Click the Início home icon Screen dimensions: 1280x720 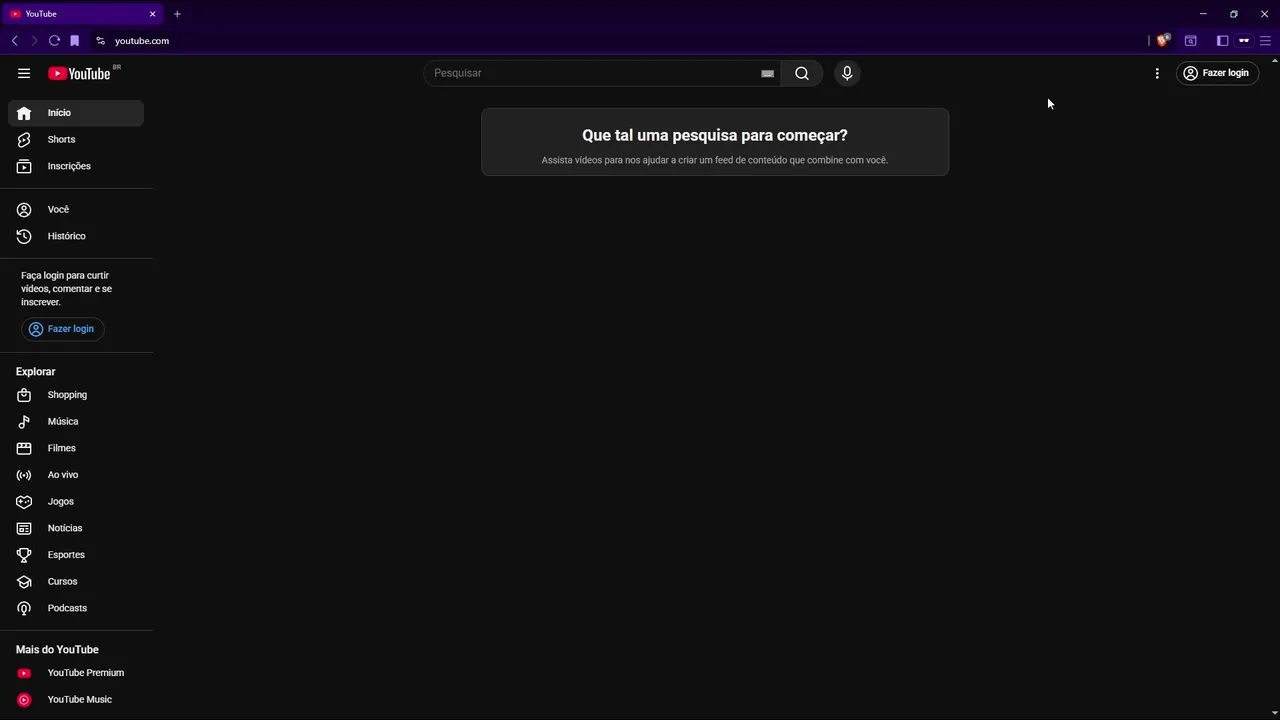point(24,113)
